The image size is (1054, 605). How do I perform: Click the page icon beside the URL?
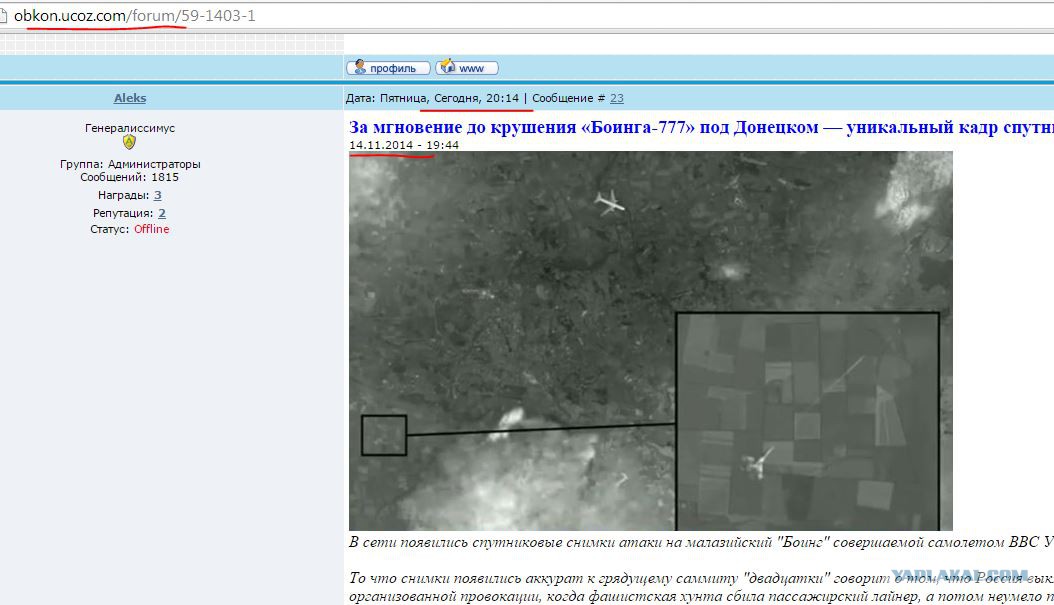[3, 16]
